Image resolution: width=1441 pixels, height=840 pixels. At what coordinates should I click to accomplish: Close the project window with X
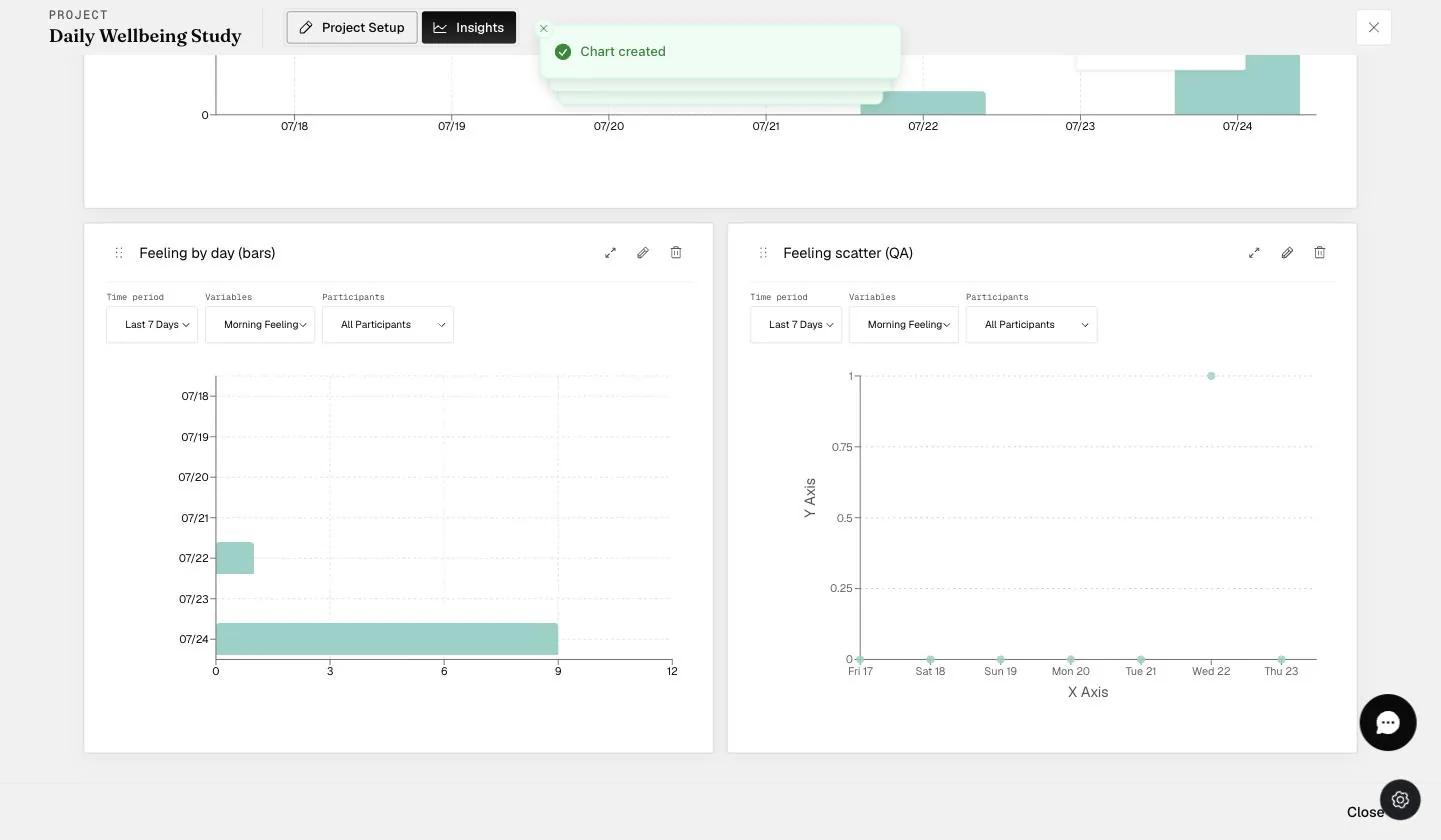click(1374, 27)
